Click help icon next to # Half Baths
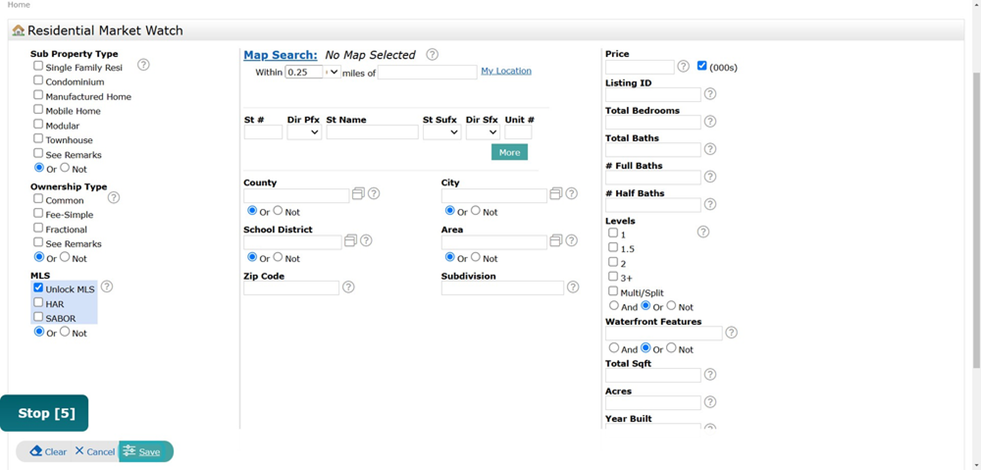The width and height of the screenshot is (981, 470). pos(710,204)
